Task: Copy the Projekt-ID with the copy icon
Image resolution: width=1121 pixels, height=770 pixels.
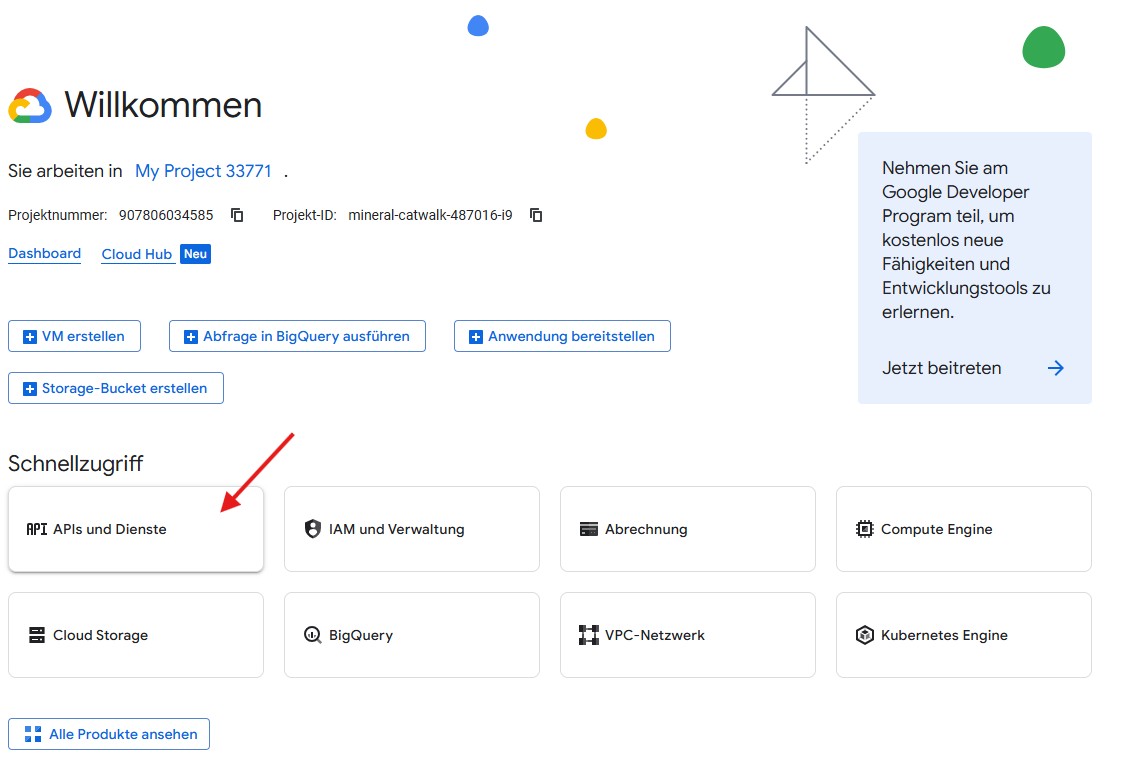Action: [x=536, y=215]
